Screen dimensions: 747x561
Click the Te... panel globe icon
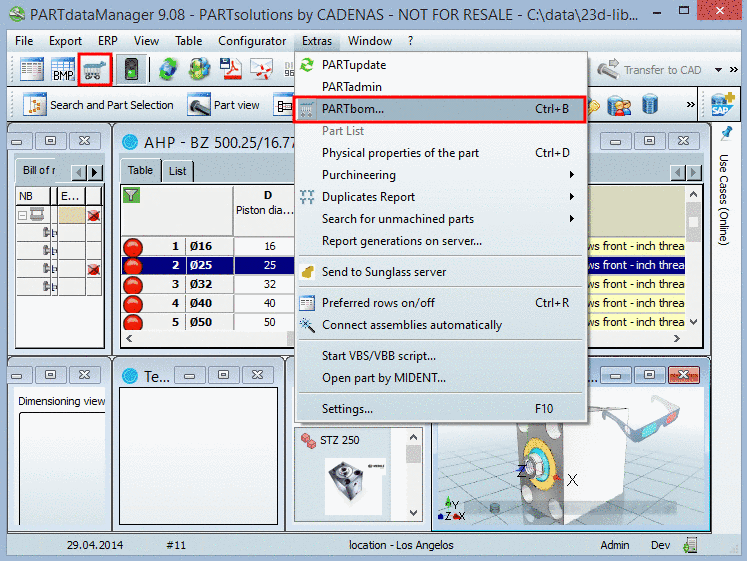(x=130, y=376)
